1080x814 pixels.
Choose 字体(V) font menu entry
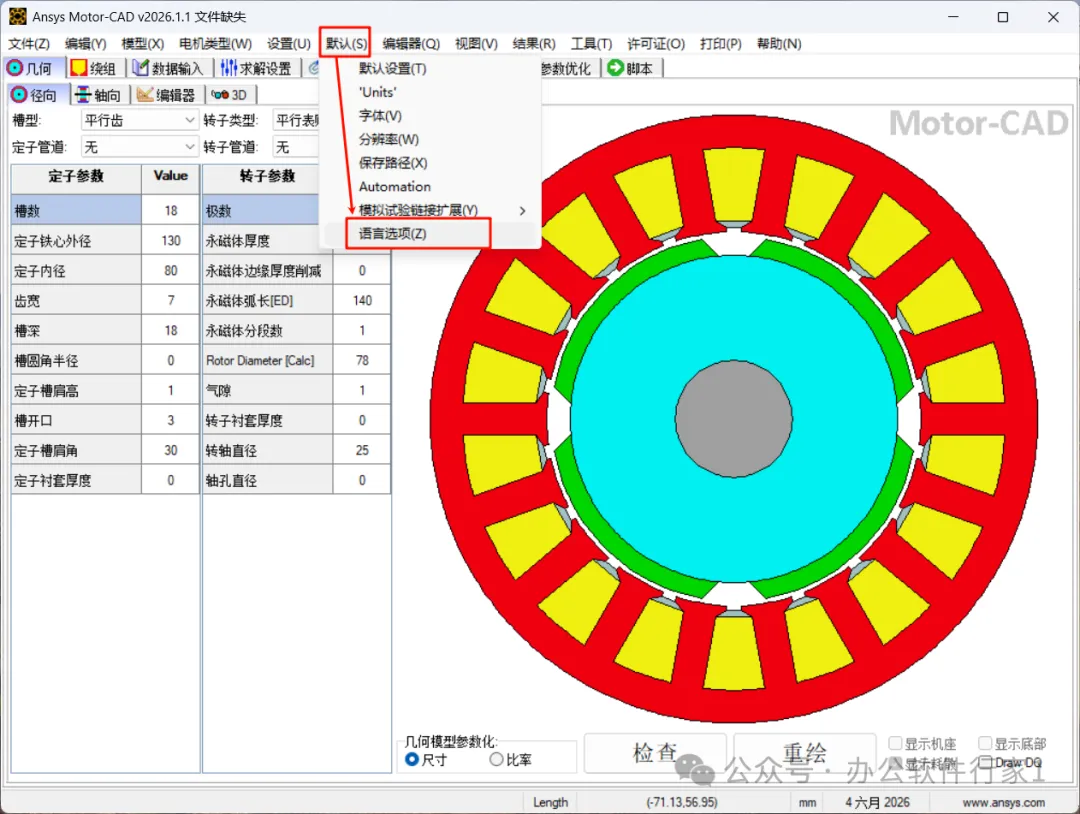tap(430, 116)
